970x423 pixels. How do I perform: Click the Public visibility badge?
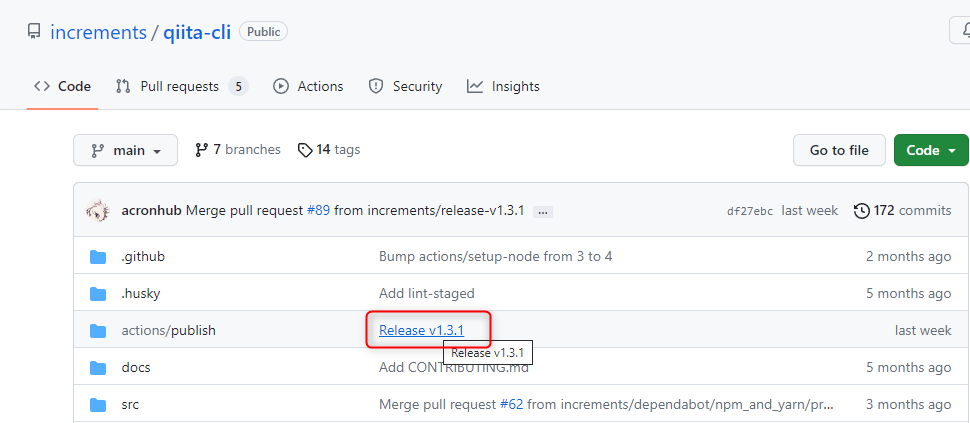(264, 32)
